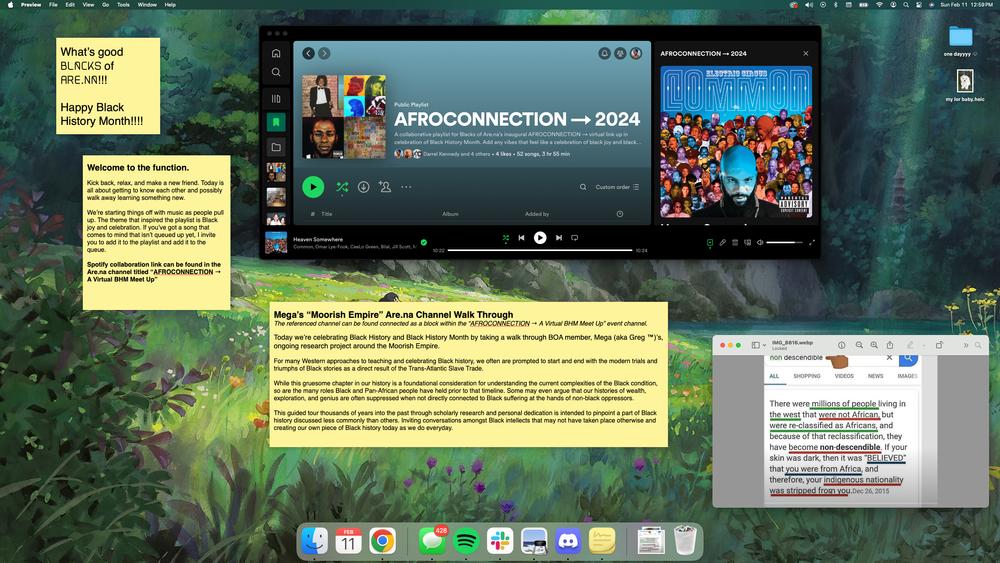Search within the playlist using magnifier icon

[583, 187]
